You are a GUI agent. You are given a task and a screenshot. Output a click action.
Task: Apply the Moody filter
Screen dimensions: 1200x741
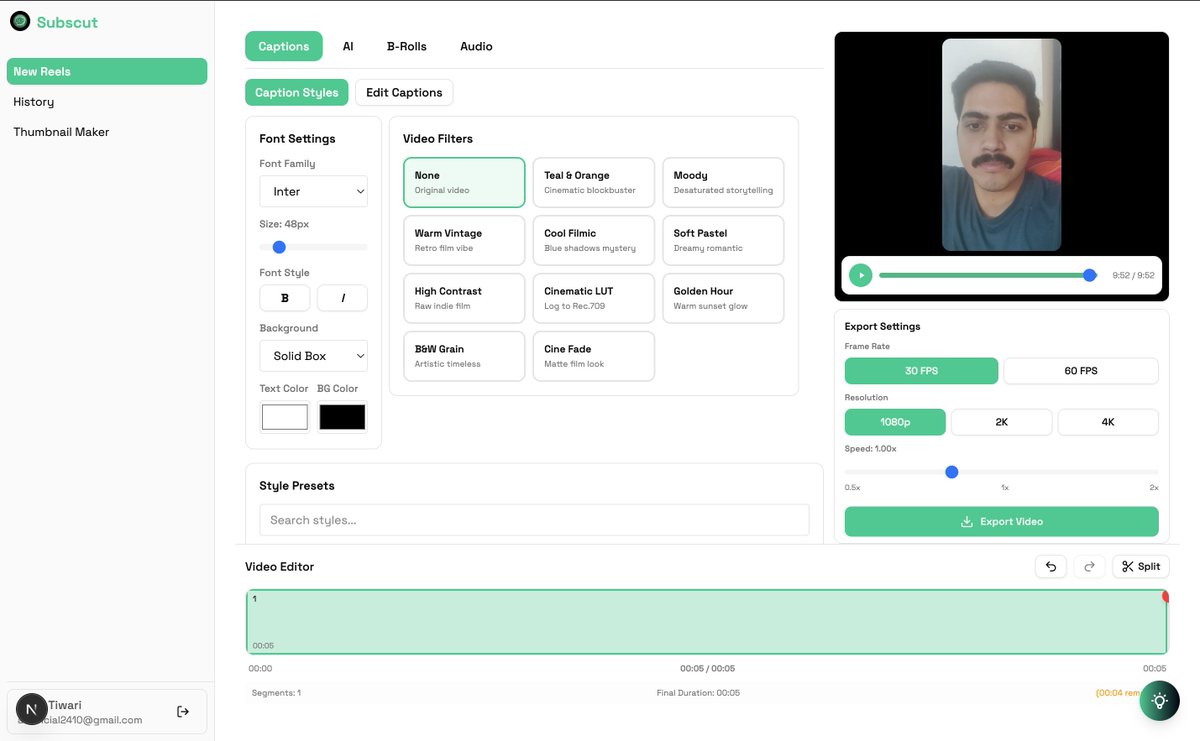click(x=723, y=182)
